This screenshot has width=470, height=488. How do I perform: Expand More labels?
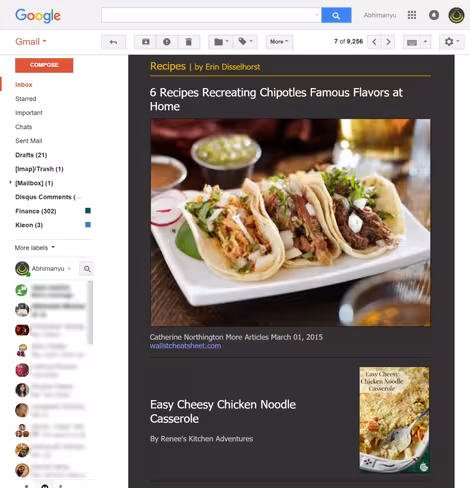35,248
